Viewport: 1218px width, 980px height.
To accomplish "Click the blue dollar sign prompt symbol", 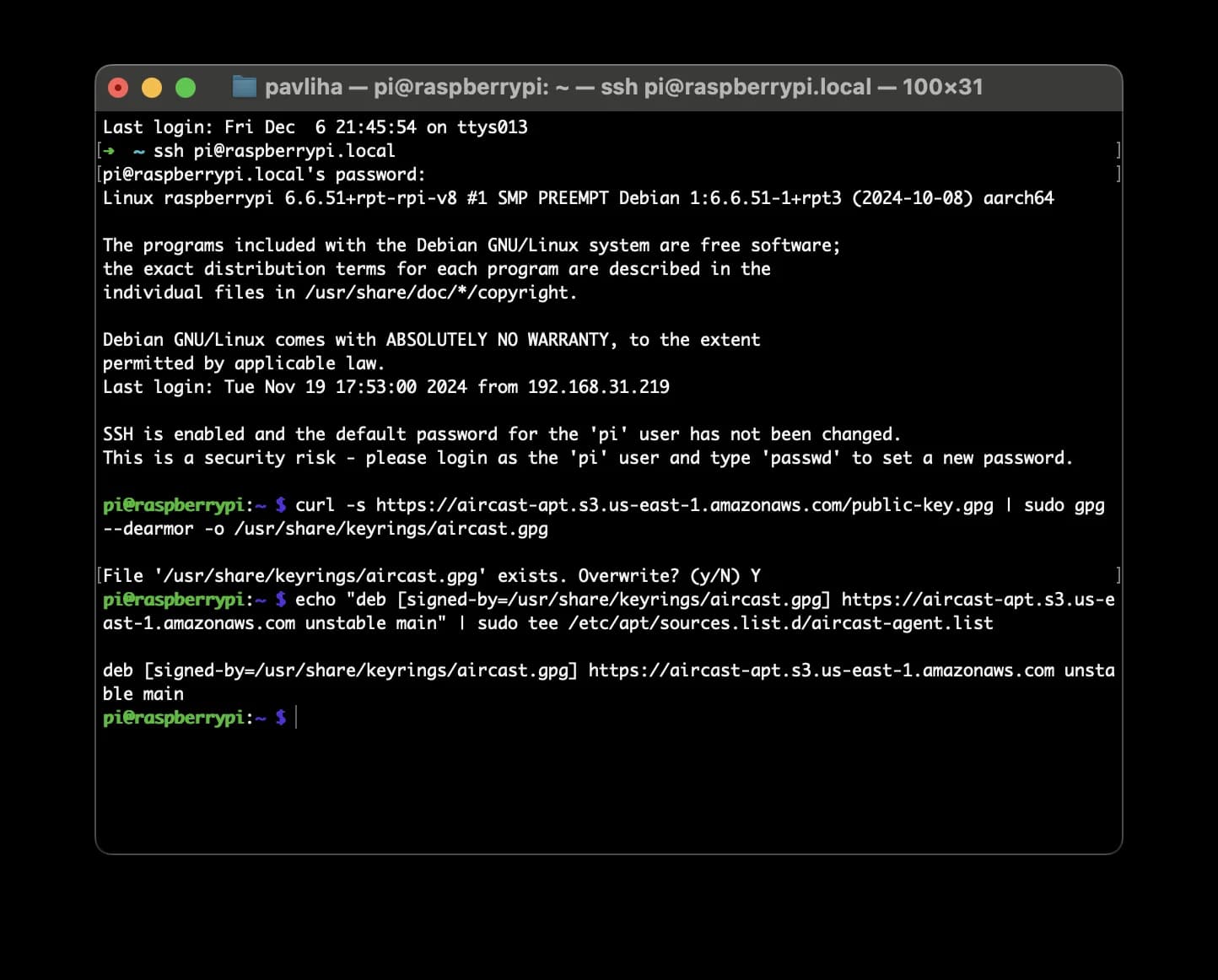I will pos(283,504).
